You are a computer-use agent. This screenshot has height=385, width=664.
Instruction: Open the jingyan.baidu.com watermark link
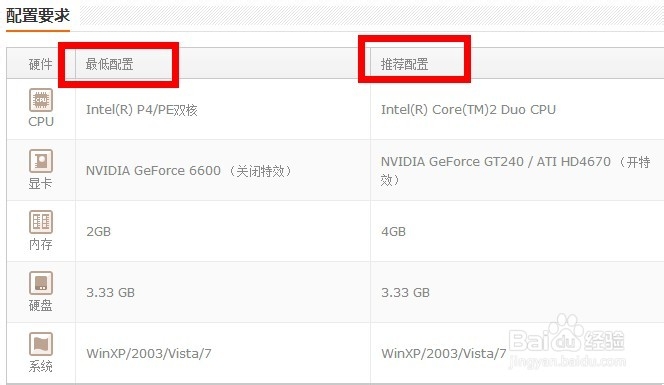click(x=567, y=361)
